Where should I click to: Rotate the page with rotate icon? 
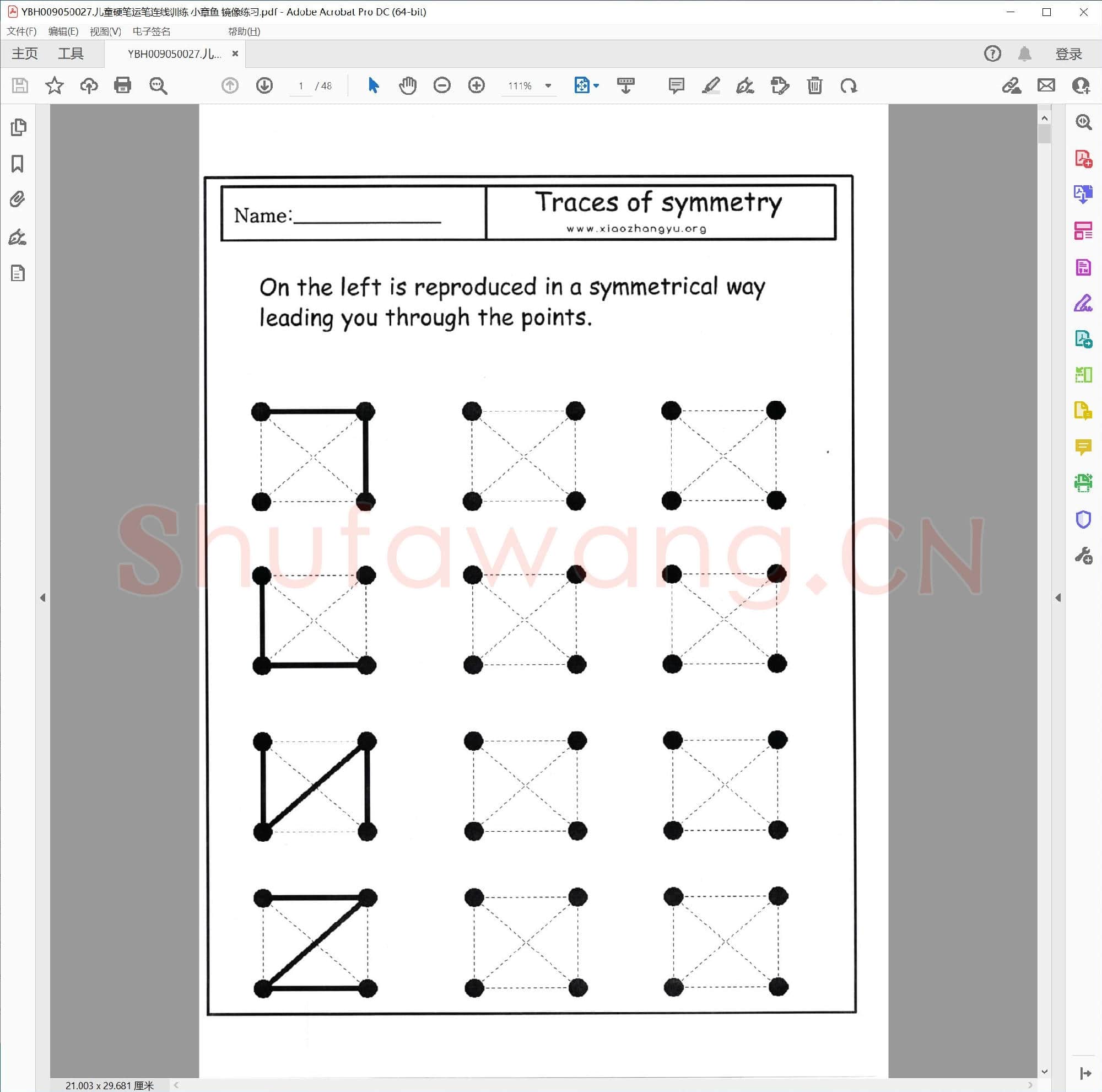849,85
